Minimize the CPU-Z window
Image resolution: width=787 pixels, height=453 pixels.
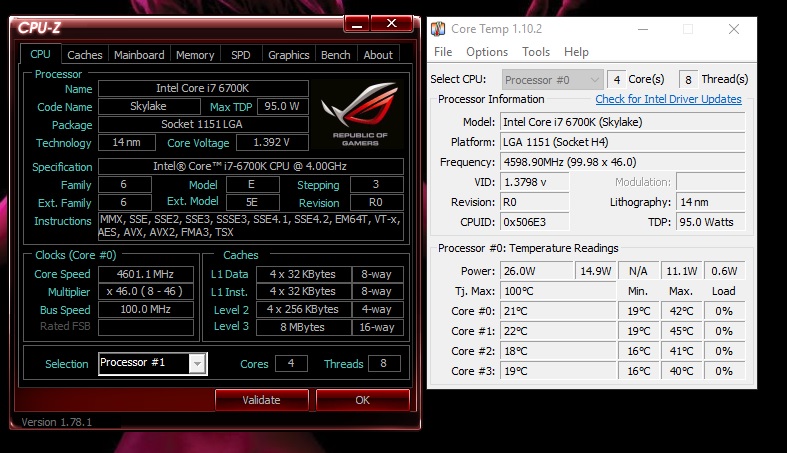pos(357,24)
